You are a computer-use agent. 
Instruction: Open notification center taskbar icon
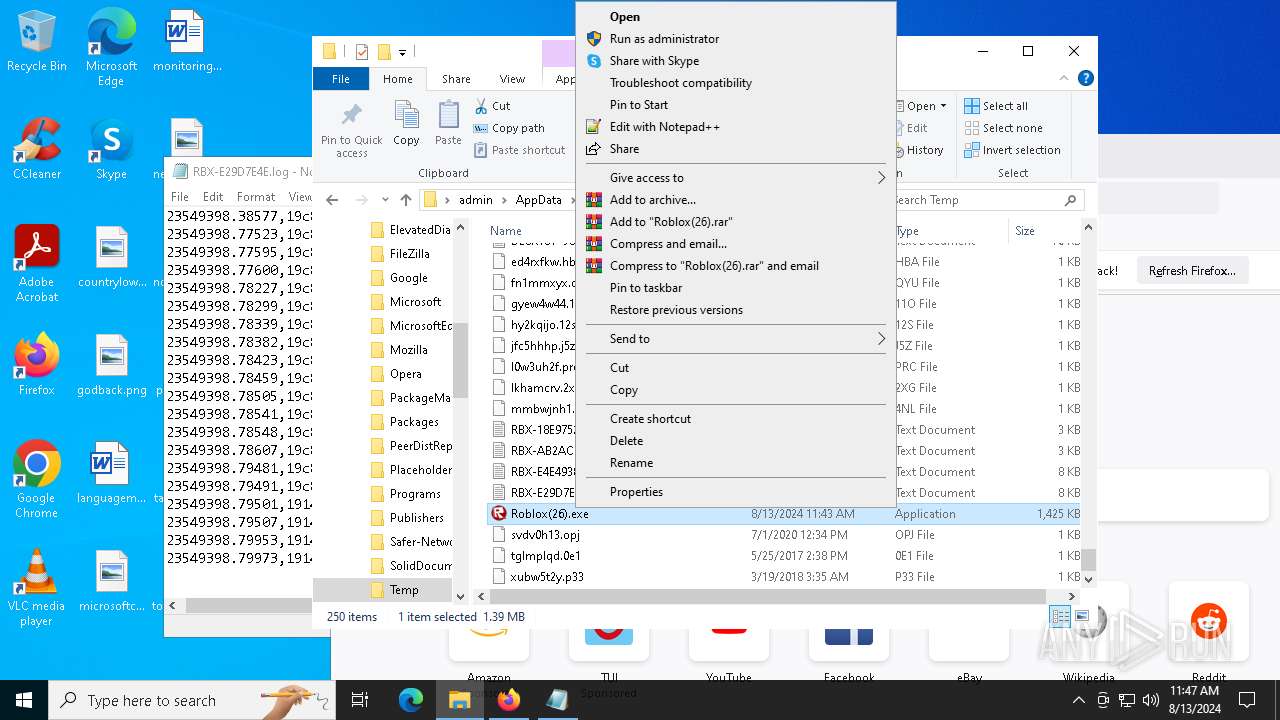coord(1247,700)
